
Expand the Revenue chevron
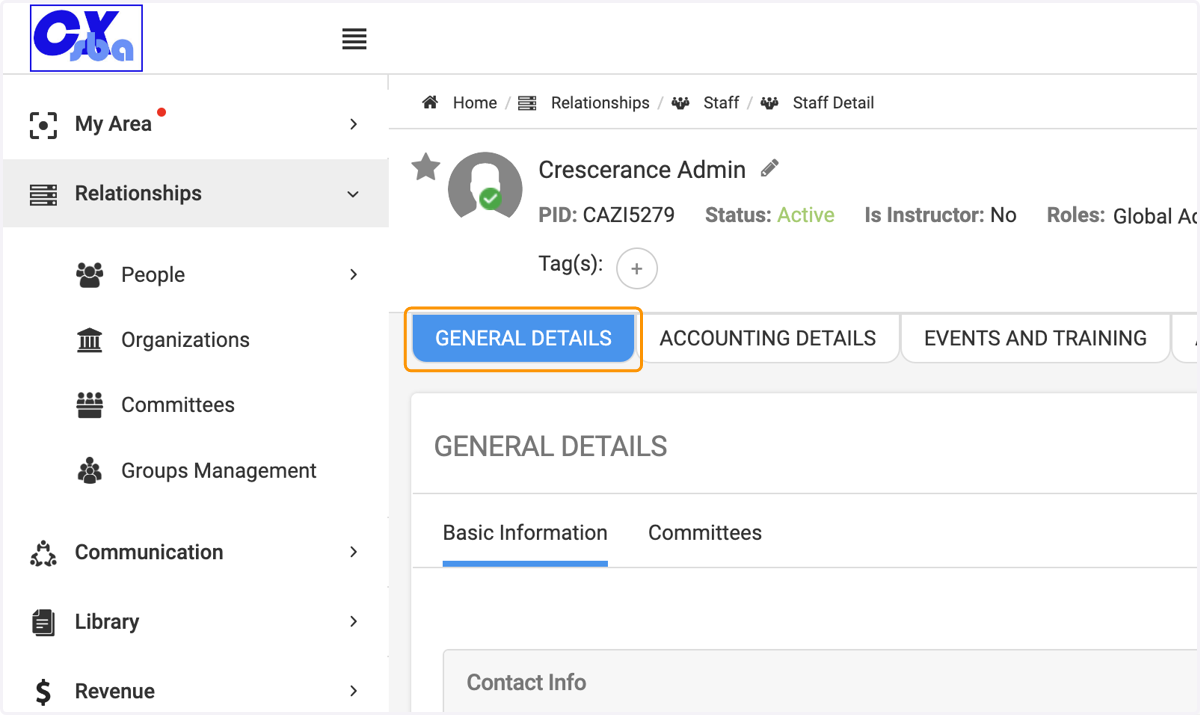[353, 691]
